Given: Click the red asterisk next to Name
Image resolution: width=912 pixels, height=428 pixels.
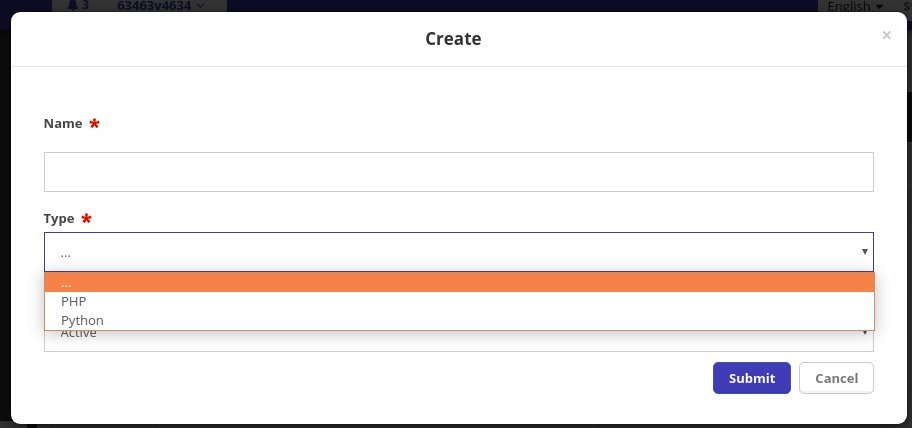Looking at the screenshot, I should (x=95, y=124).
